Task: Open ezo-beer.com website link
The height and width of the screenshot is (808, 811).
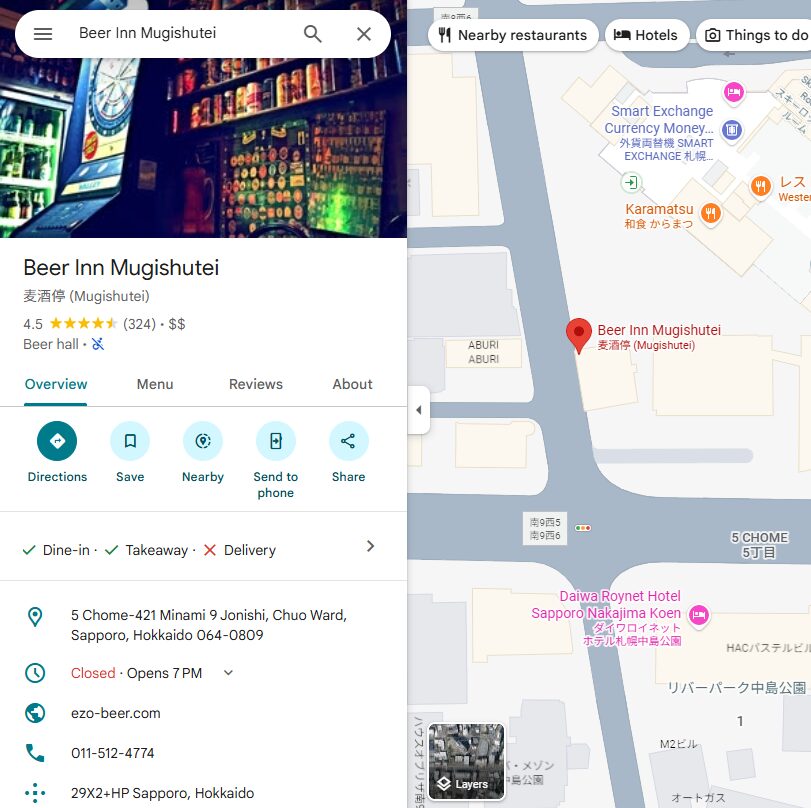Action: (x=116, y=713)
